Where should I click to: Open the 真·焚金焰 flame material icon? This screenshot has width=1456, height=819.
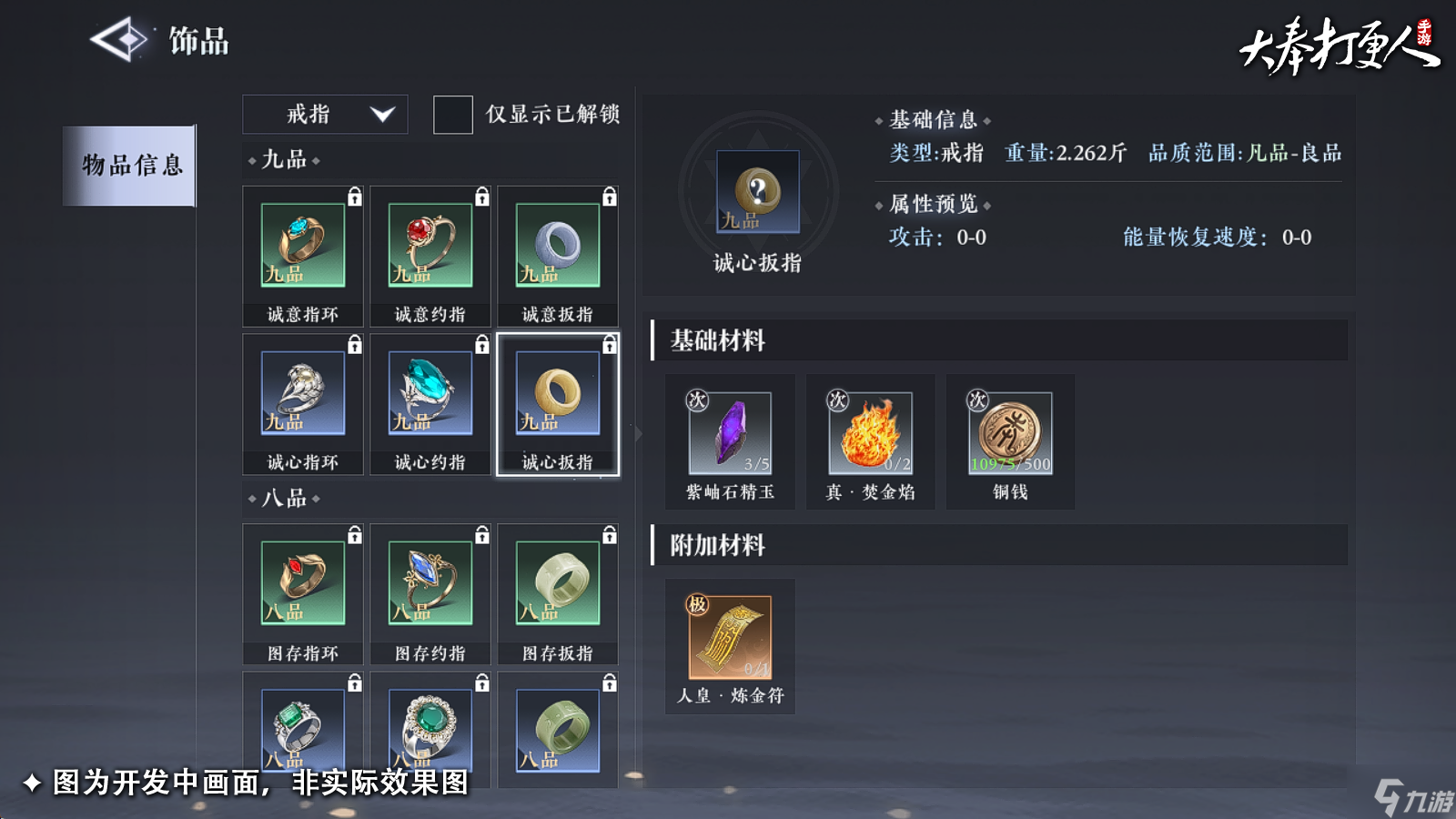870,433
